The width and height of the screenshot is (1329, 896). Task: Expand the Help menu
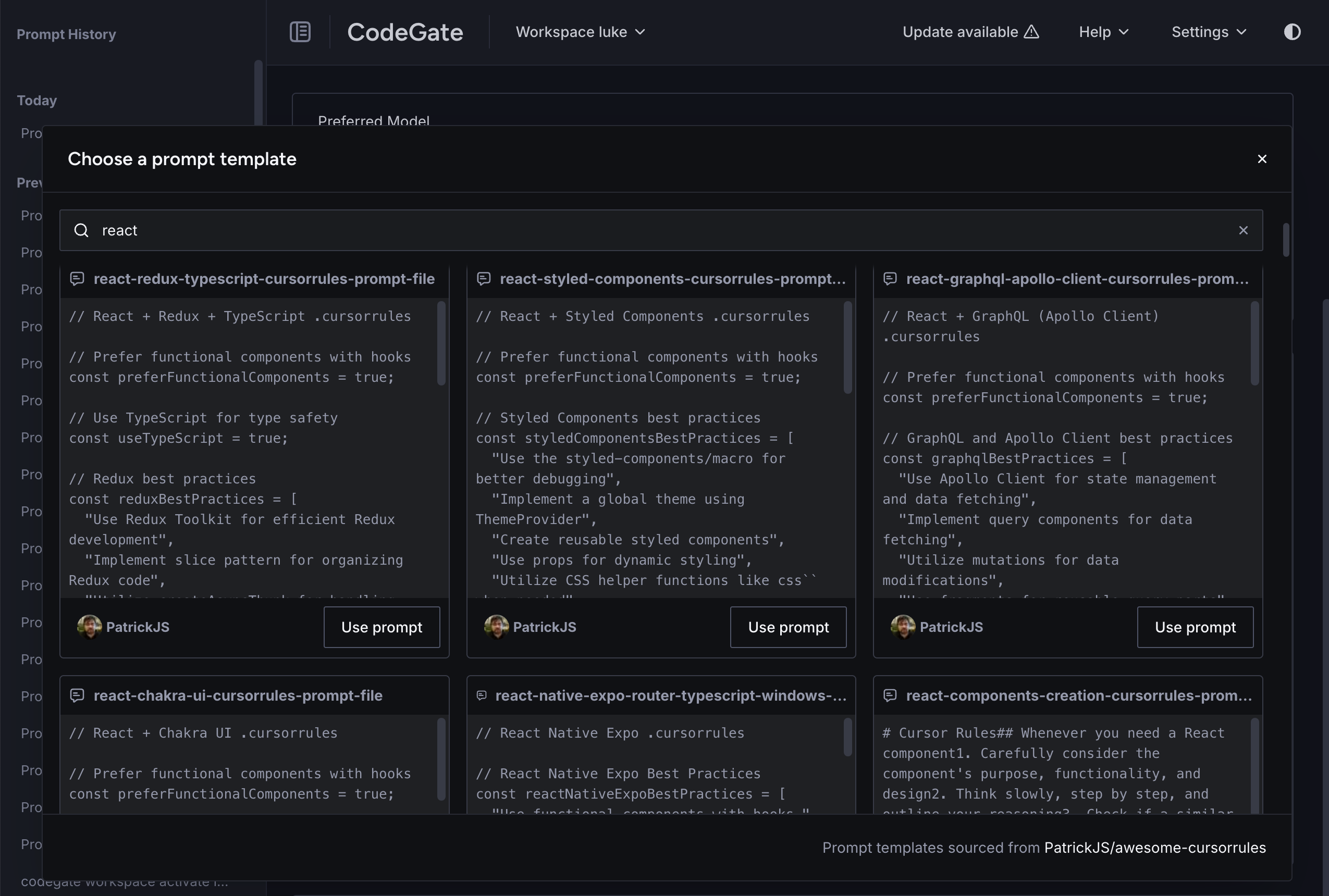coord(1104,32)
